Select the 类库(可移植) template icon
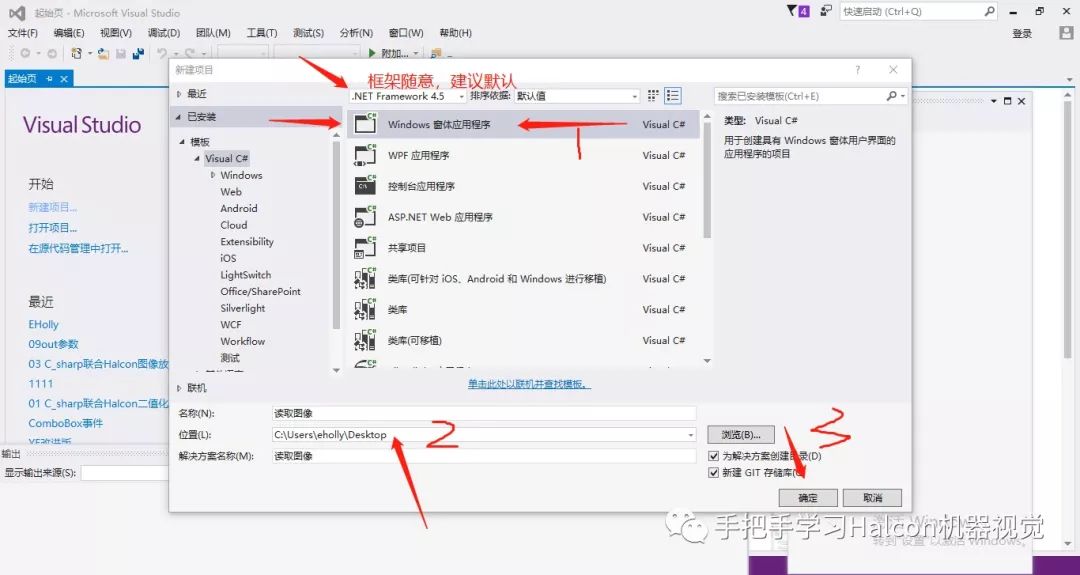 point(364,340)
